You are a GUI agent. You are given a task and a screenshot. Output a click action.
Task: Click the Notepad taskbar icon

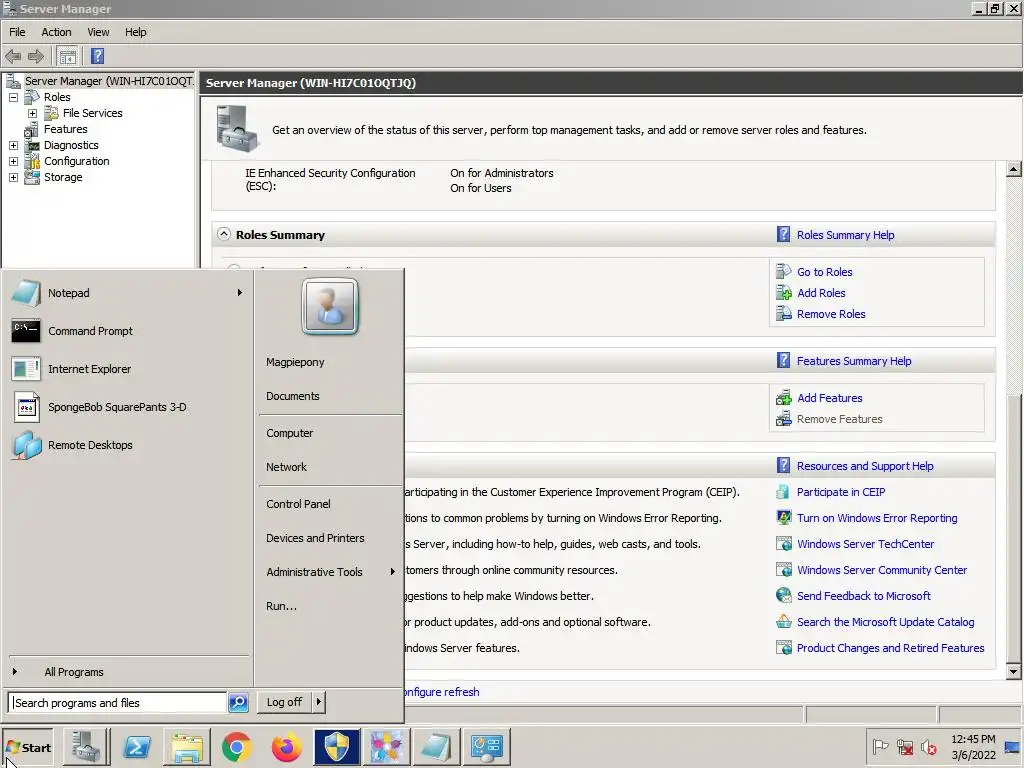click(x=436, y=747)
